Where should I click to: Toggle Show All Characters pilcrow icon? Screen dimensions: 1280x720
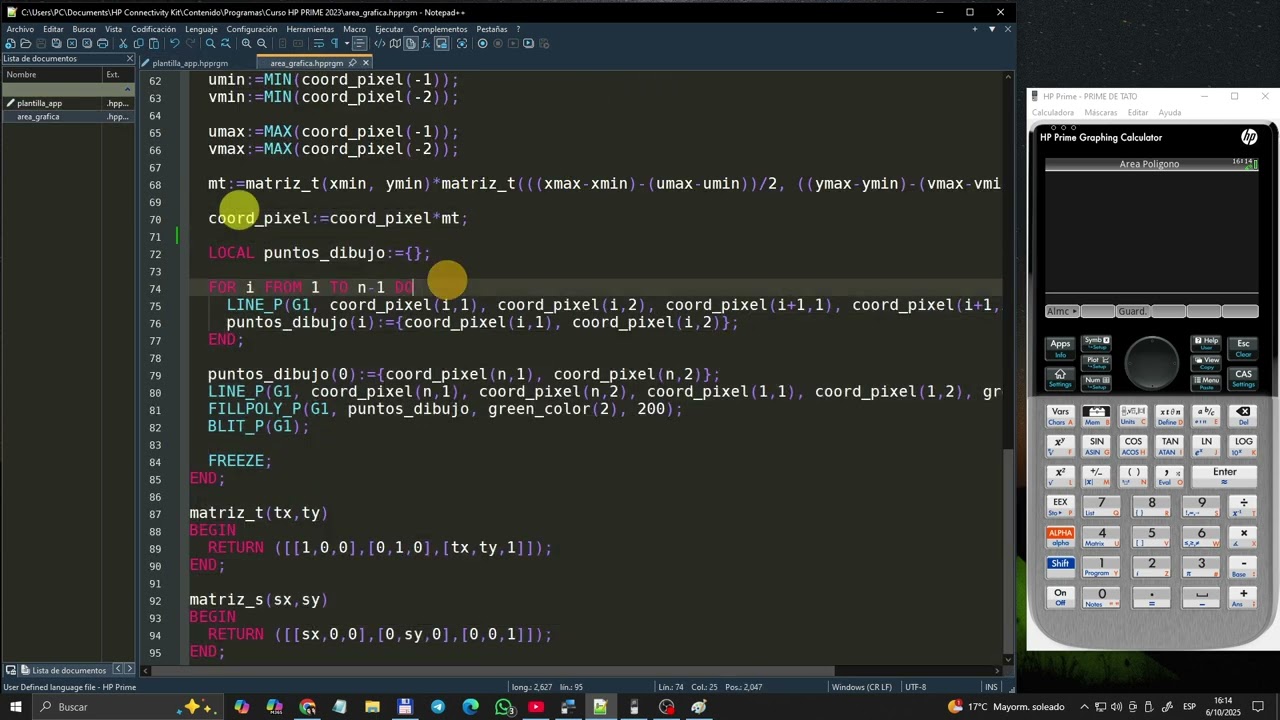click(x=335, y=43)
